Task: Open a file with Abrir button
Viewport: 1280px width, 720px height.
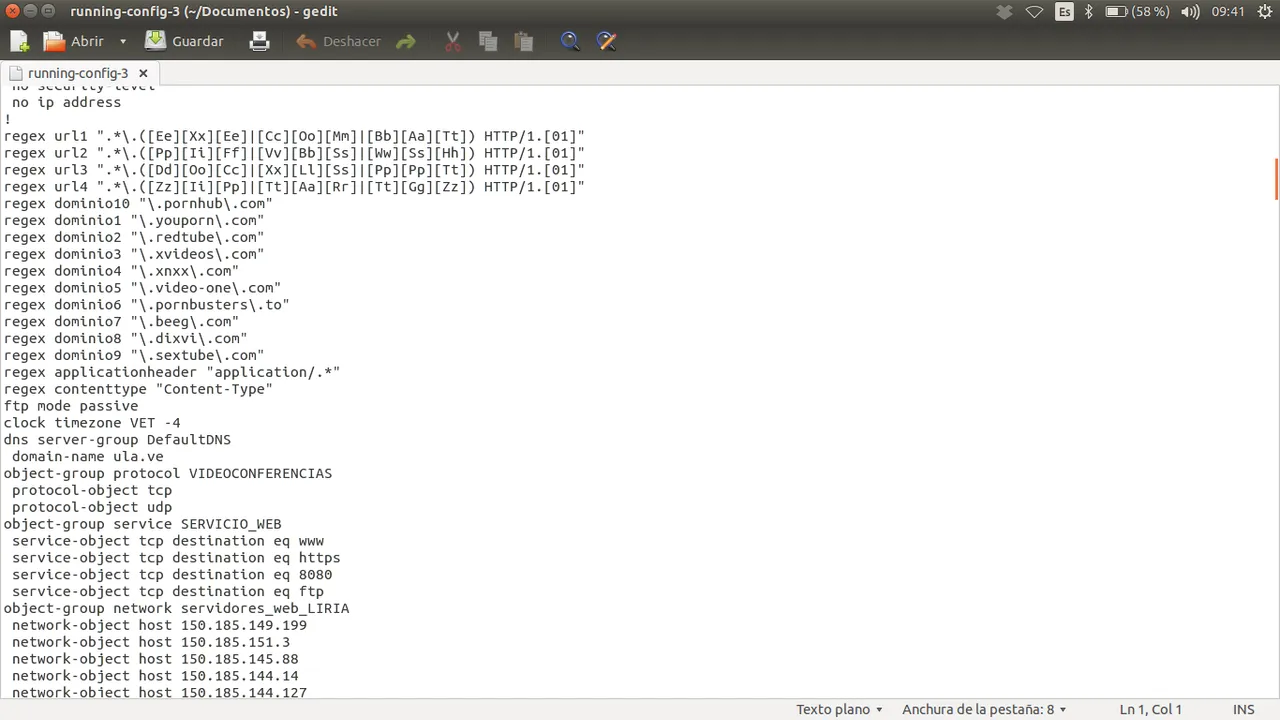Action: pyautogui.click(x=73, y=41)
